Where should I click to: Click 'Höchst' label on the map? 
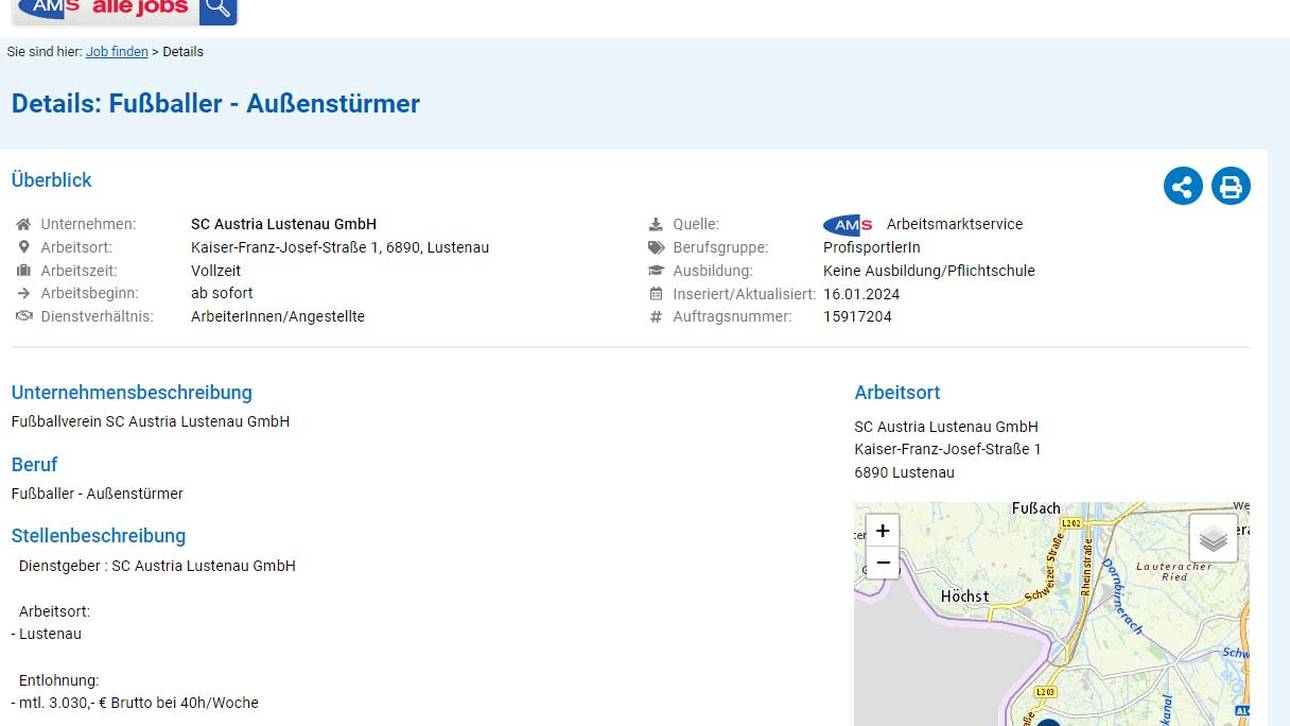[965, 596]
